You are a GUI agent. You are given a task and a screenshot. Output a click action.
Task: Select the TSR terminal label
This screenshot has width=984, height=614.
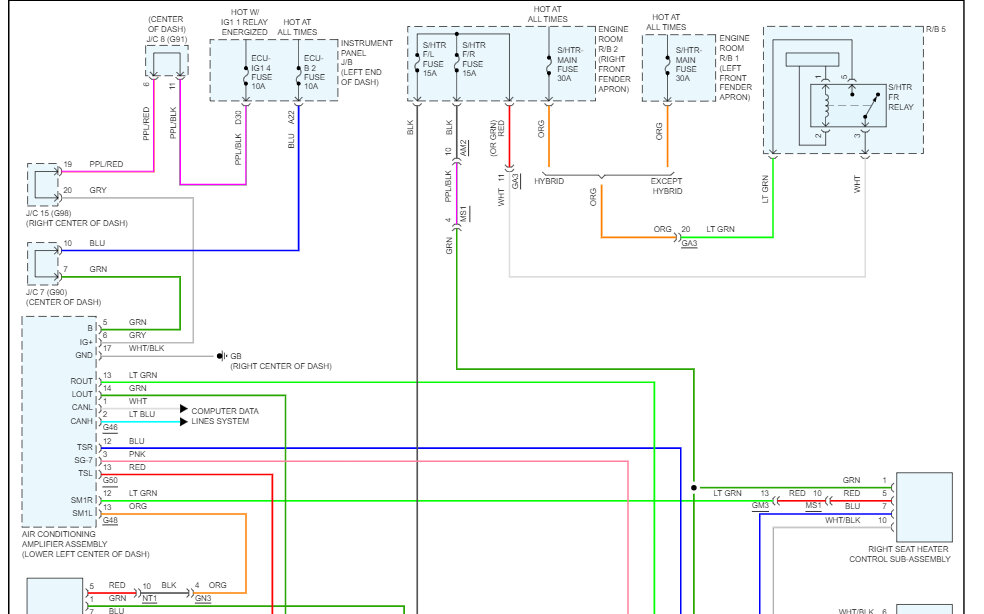point(85,447)
